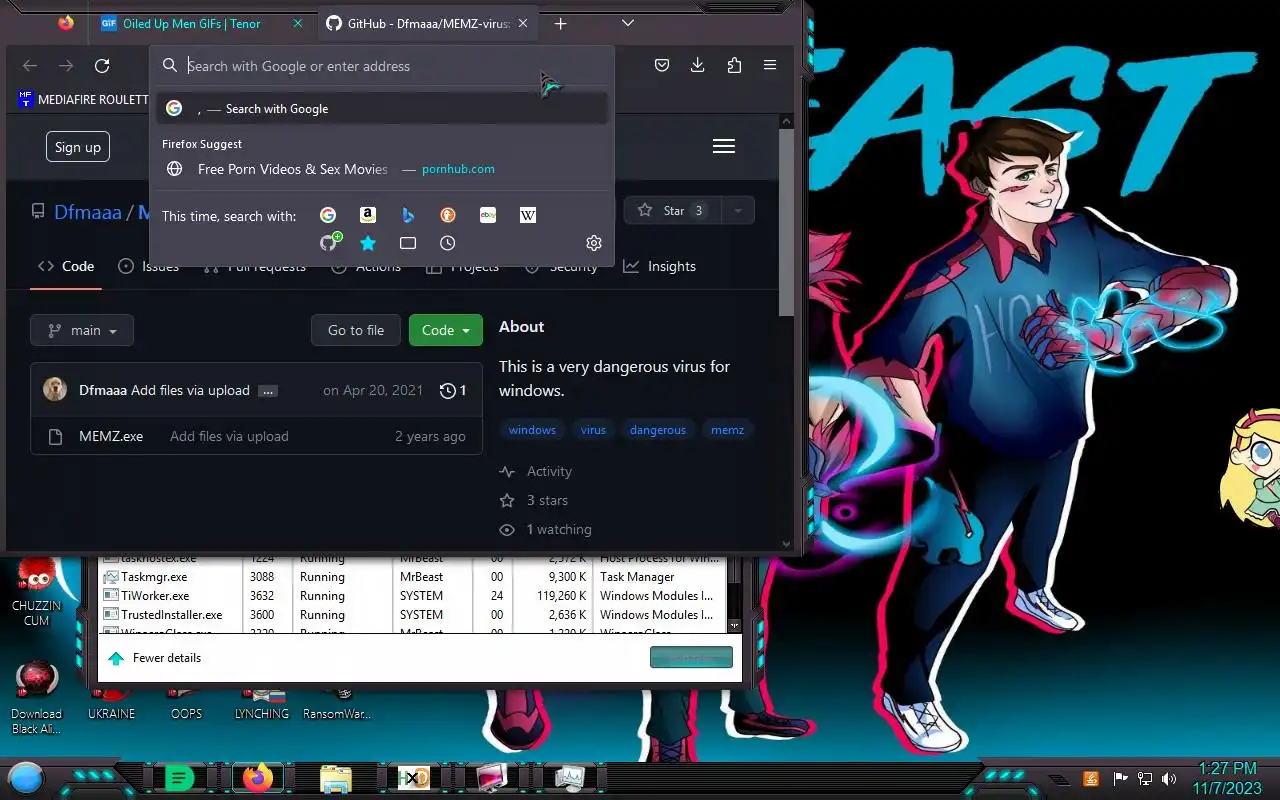Search this time with Wikipedia icon

click(528, 215)
